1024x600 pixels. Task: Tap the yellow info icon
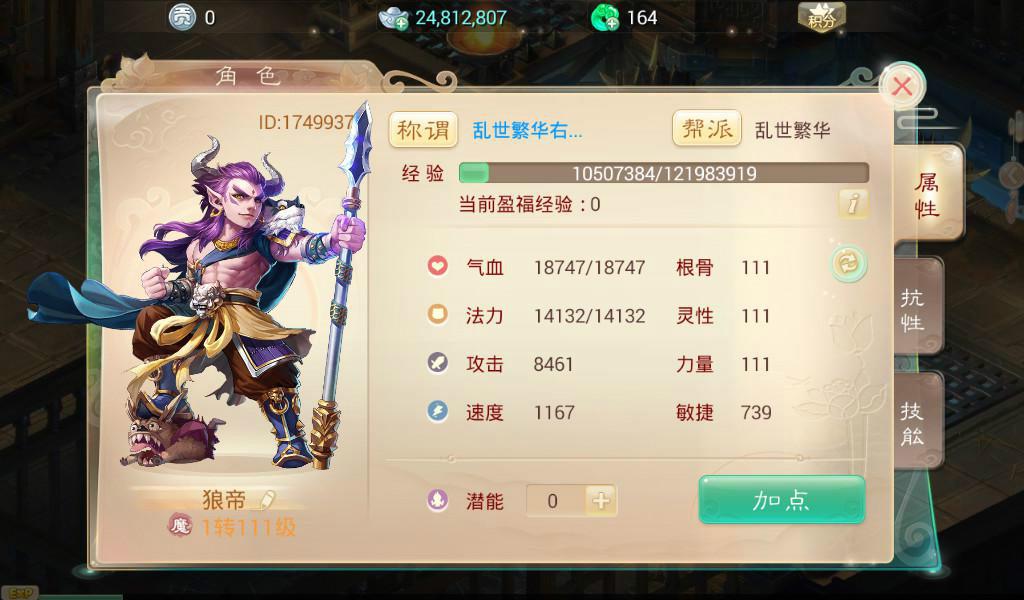(x=853, y=204)
